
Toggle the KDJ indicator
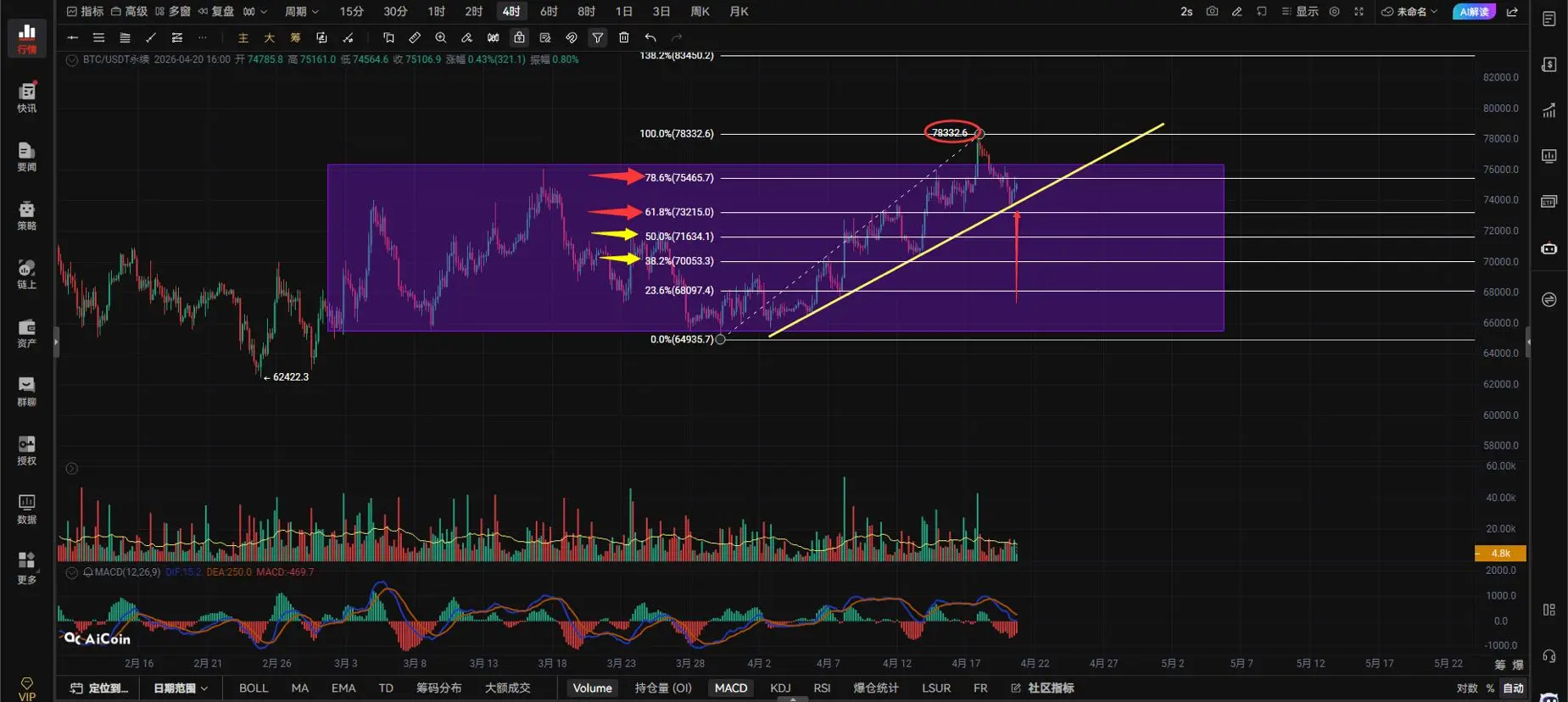(780, 688)
